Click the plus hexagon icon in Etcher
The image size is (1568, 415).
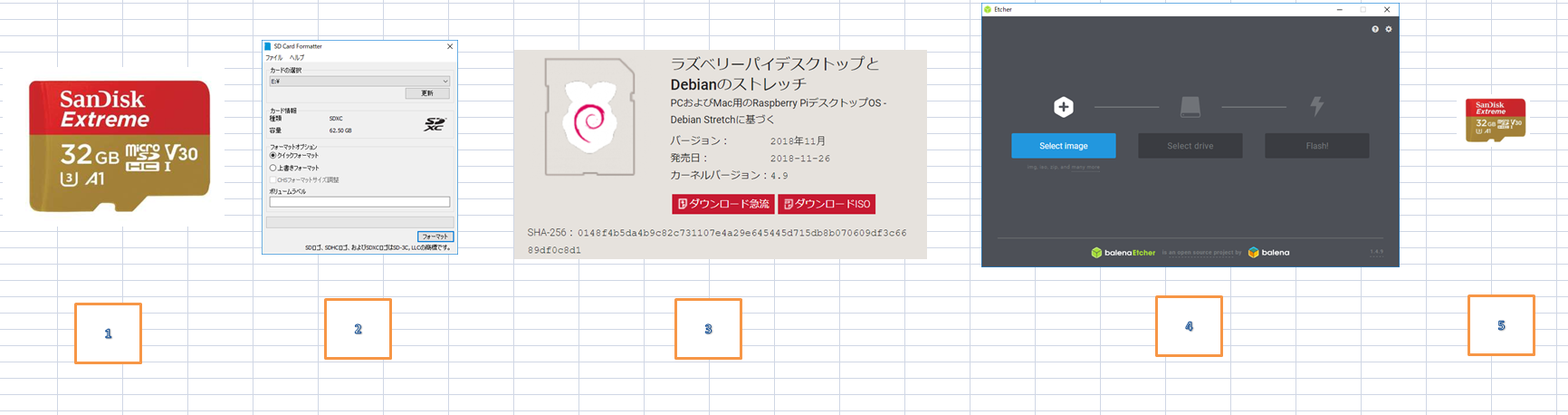[1064, 107]
